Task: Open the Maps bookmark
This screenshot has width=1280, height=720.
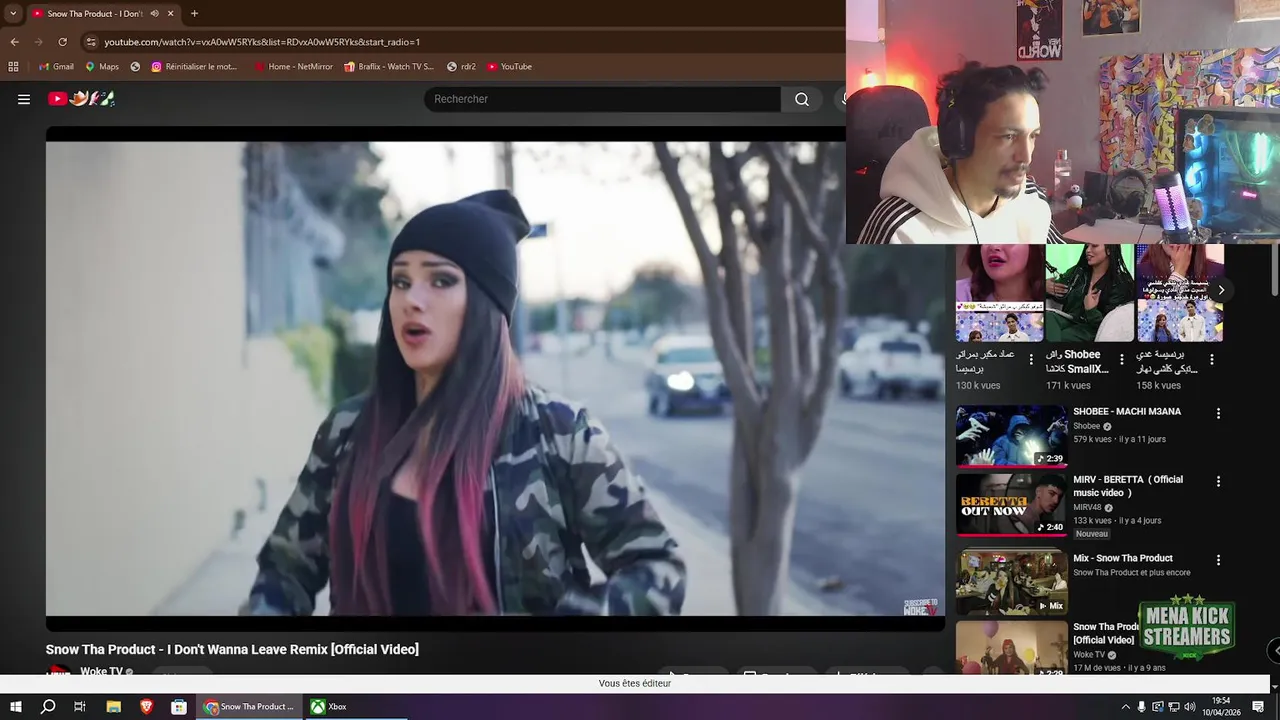Action: (102, 66)
